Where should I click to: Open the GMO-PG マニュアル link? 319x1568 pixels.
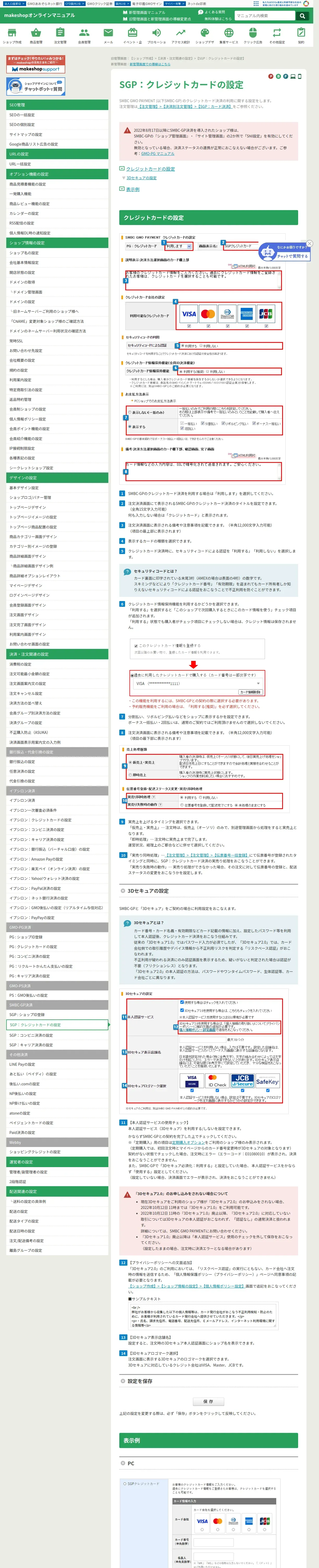pos(157,153)
